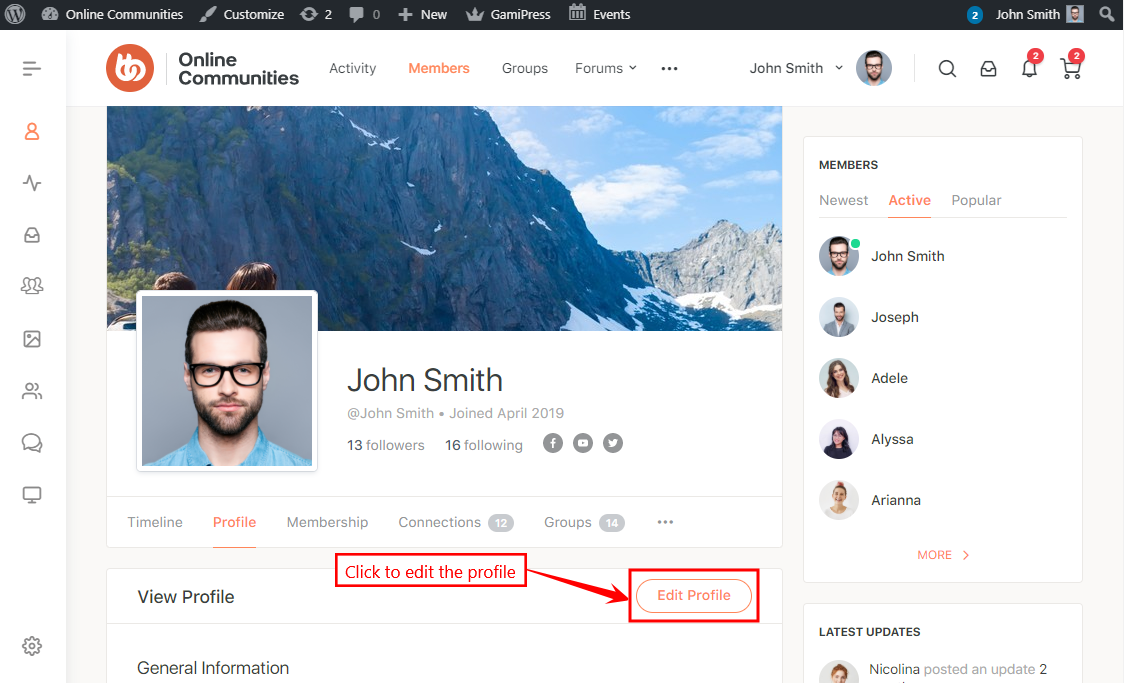Open the Notifications bell showing 2 alerts
1124x683 pixels.
1029,68
